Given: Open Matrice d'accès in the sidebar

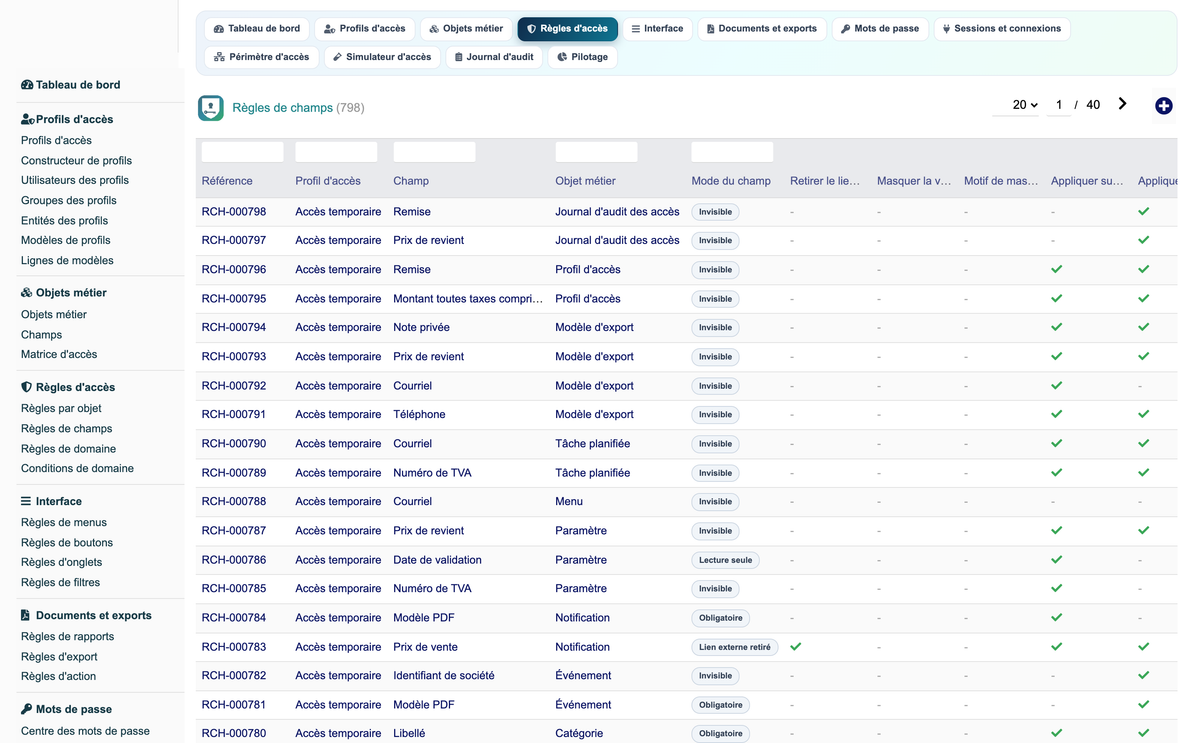Looking at the screenshot, I should [x=59, y=354].
